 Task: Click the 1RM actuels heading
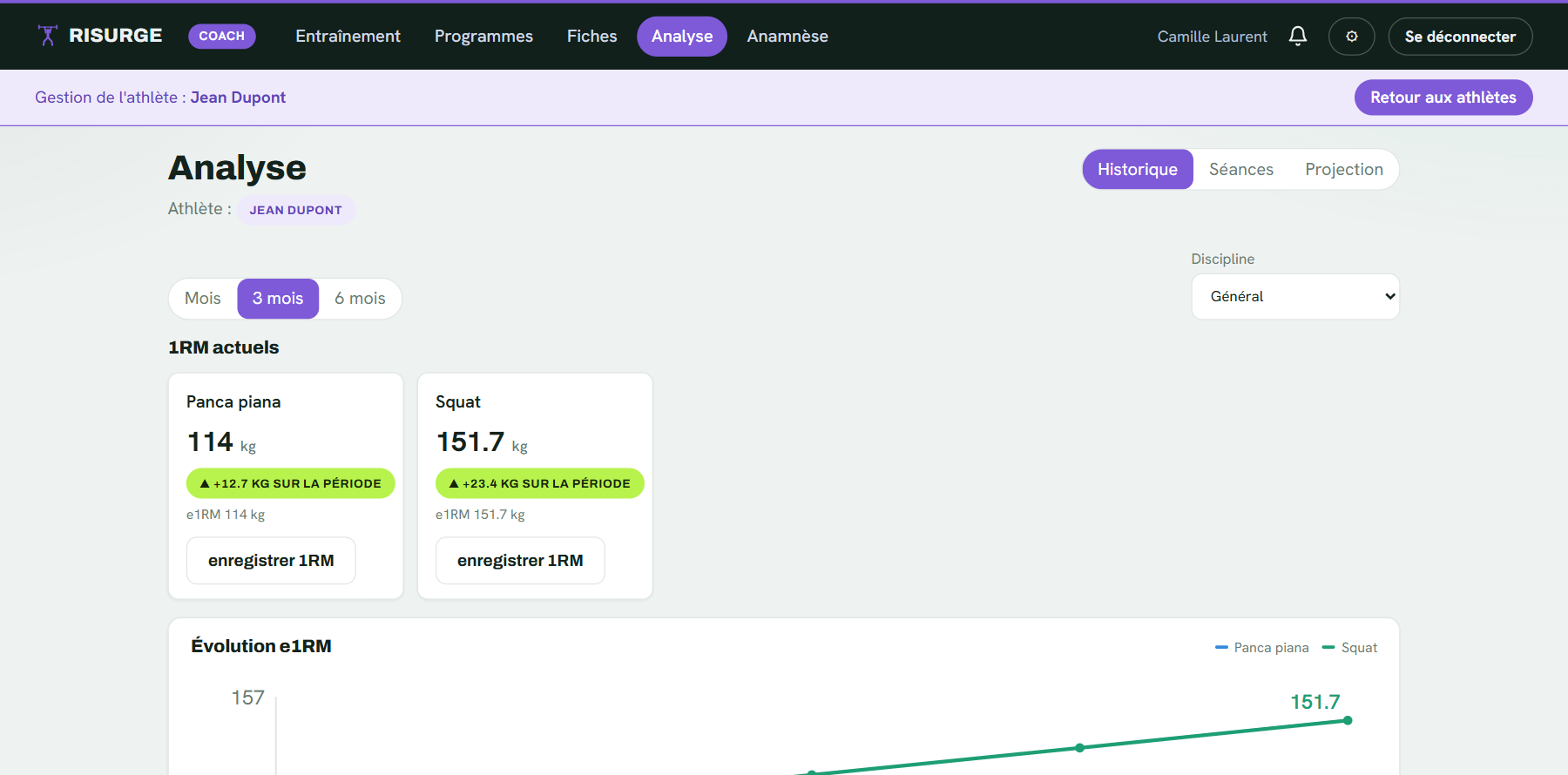click(224, 347)
